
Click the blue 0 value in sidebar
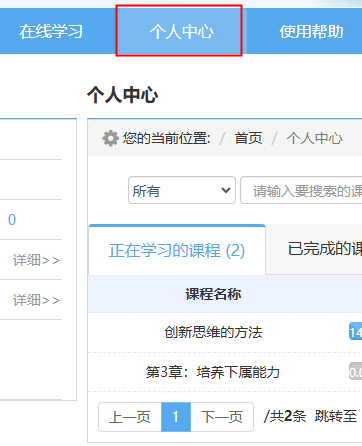coord(12,220)
